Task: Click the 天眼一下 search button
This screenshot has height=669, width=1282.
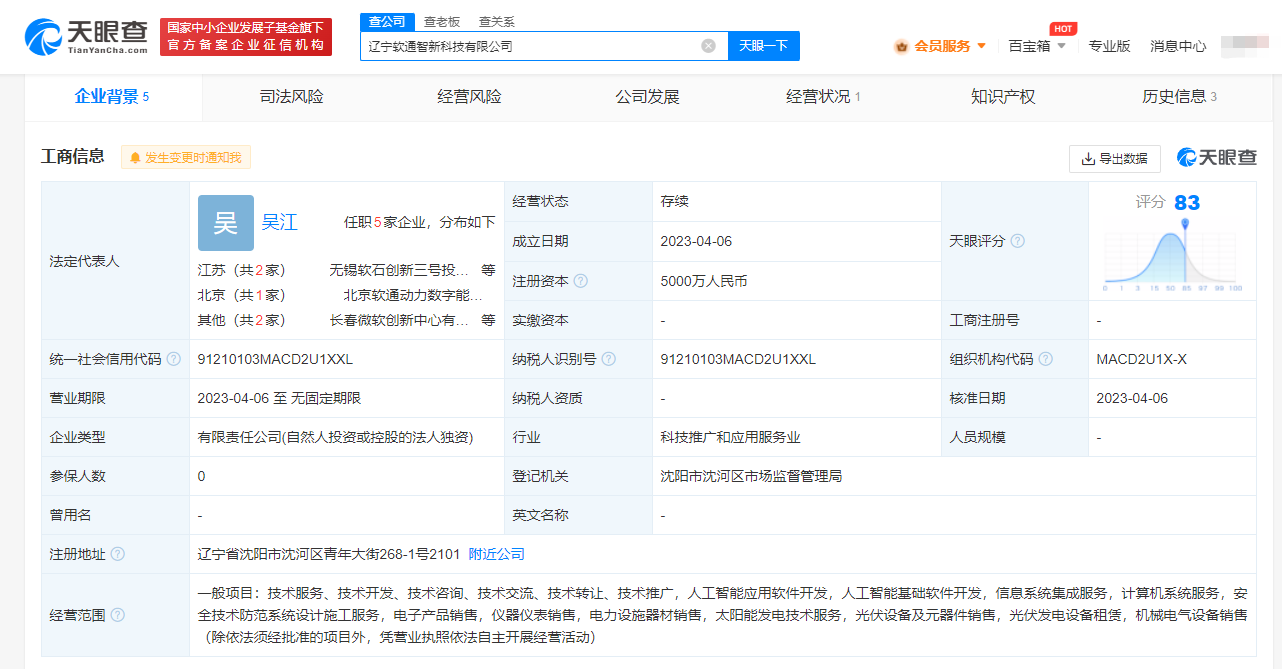Action: [x=763, y=45]
